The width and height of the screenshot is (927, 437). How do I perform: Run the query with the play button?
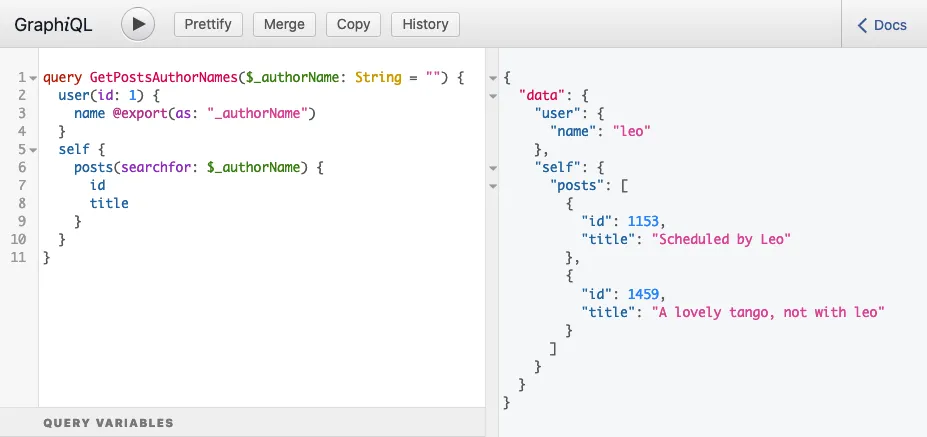click(138, 24)
